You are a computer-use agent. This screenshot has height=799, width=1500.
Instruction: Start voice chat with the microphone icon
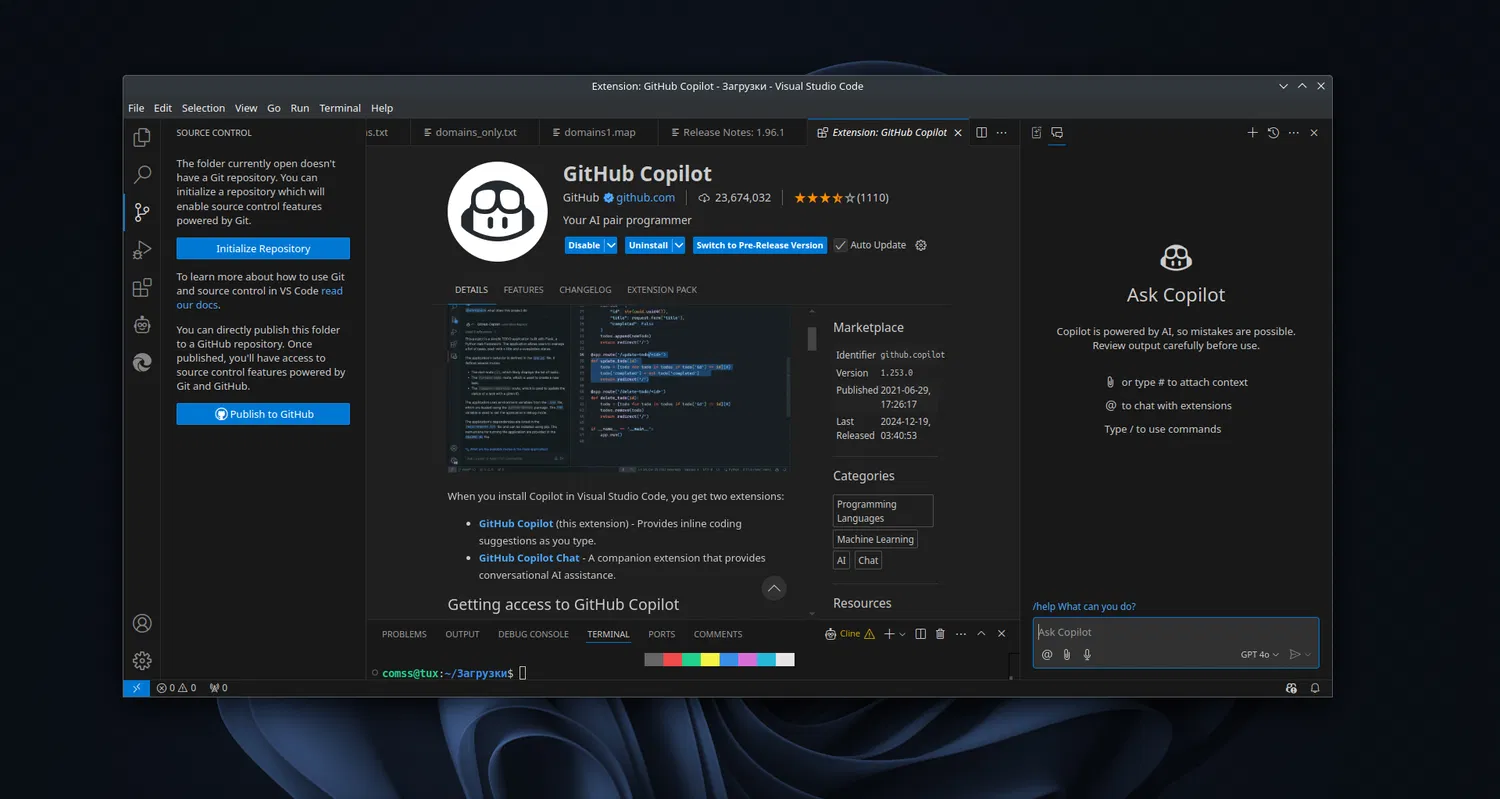[1087, 655]
